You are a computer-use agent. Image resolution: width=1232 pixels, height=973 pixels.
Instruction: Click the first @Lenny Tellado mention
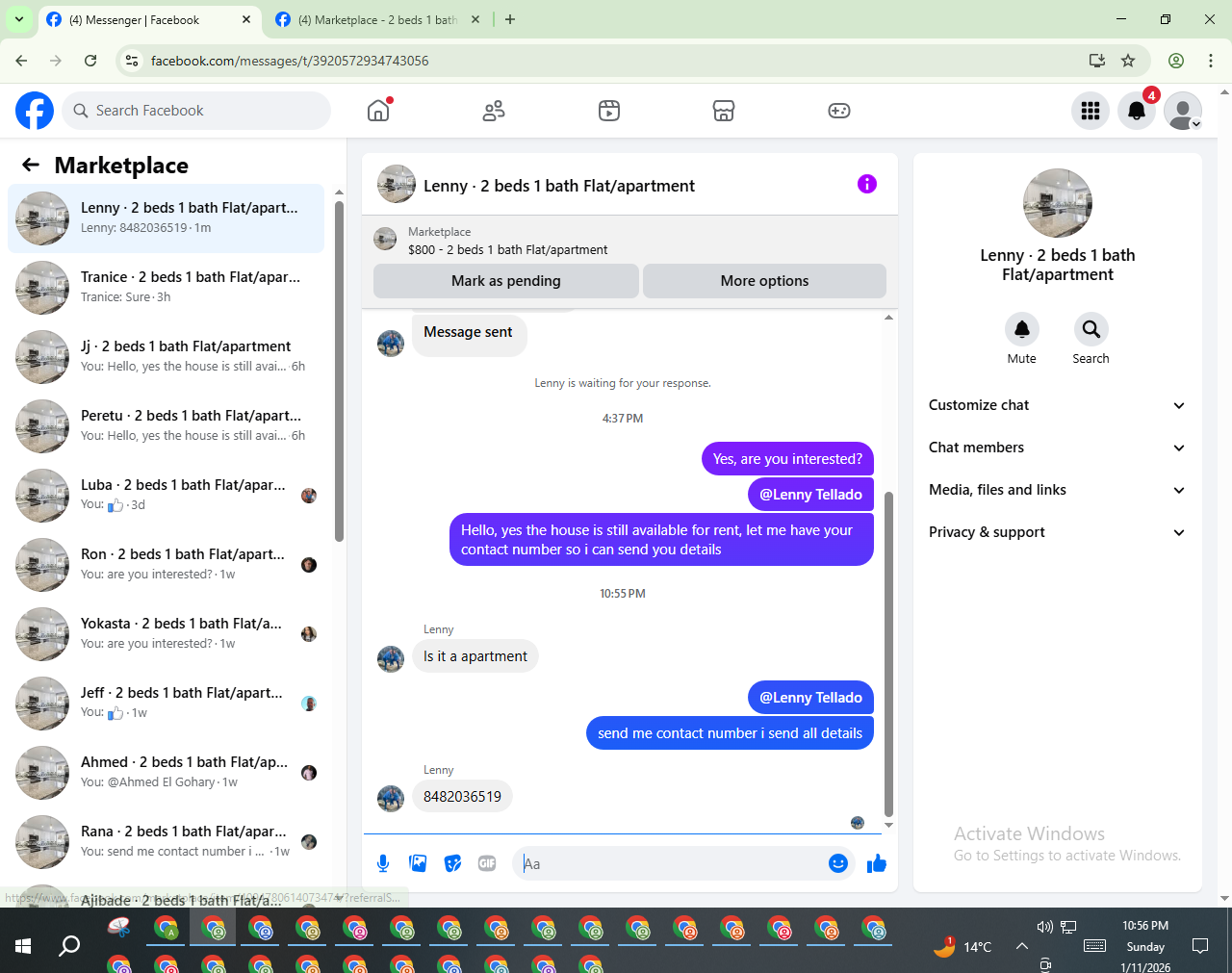(810, 495)
